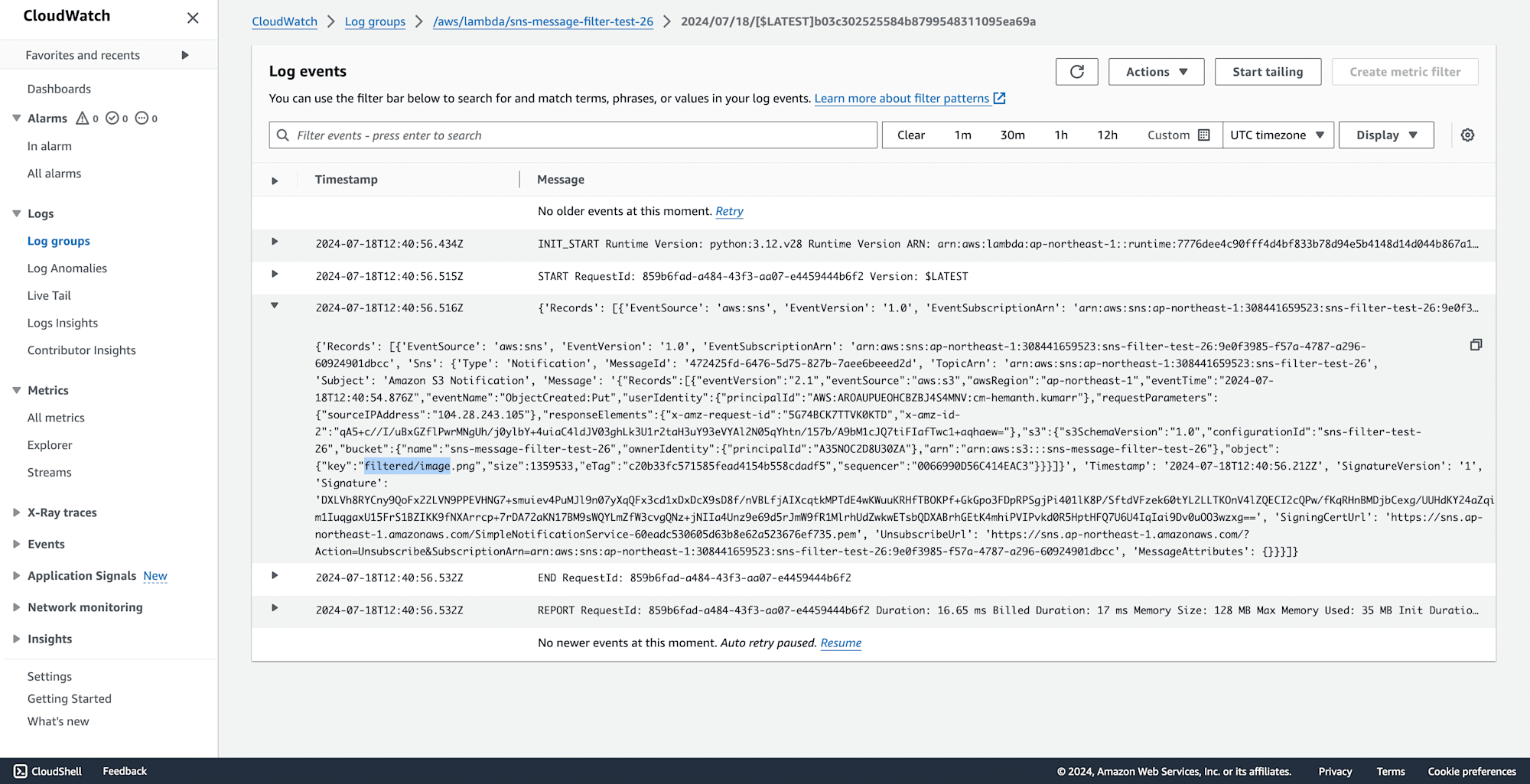Click the filter bar search icon
Viewport: 1530px width, 784px height.
point(283,135)
